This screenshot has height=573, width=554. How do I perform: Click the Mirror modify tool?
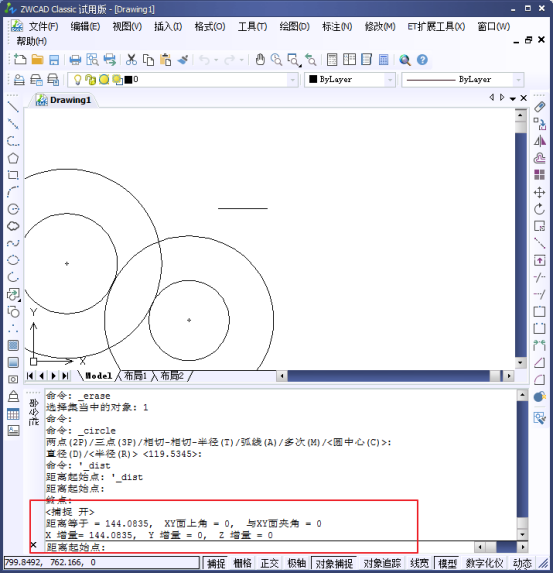[x=539, y=141]
